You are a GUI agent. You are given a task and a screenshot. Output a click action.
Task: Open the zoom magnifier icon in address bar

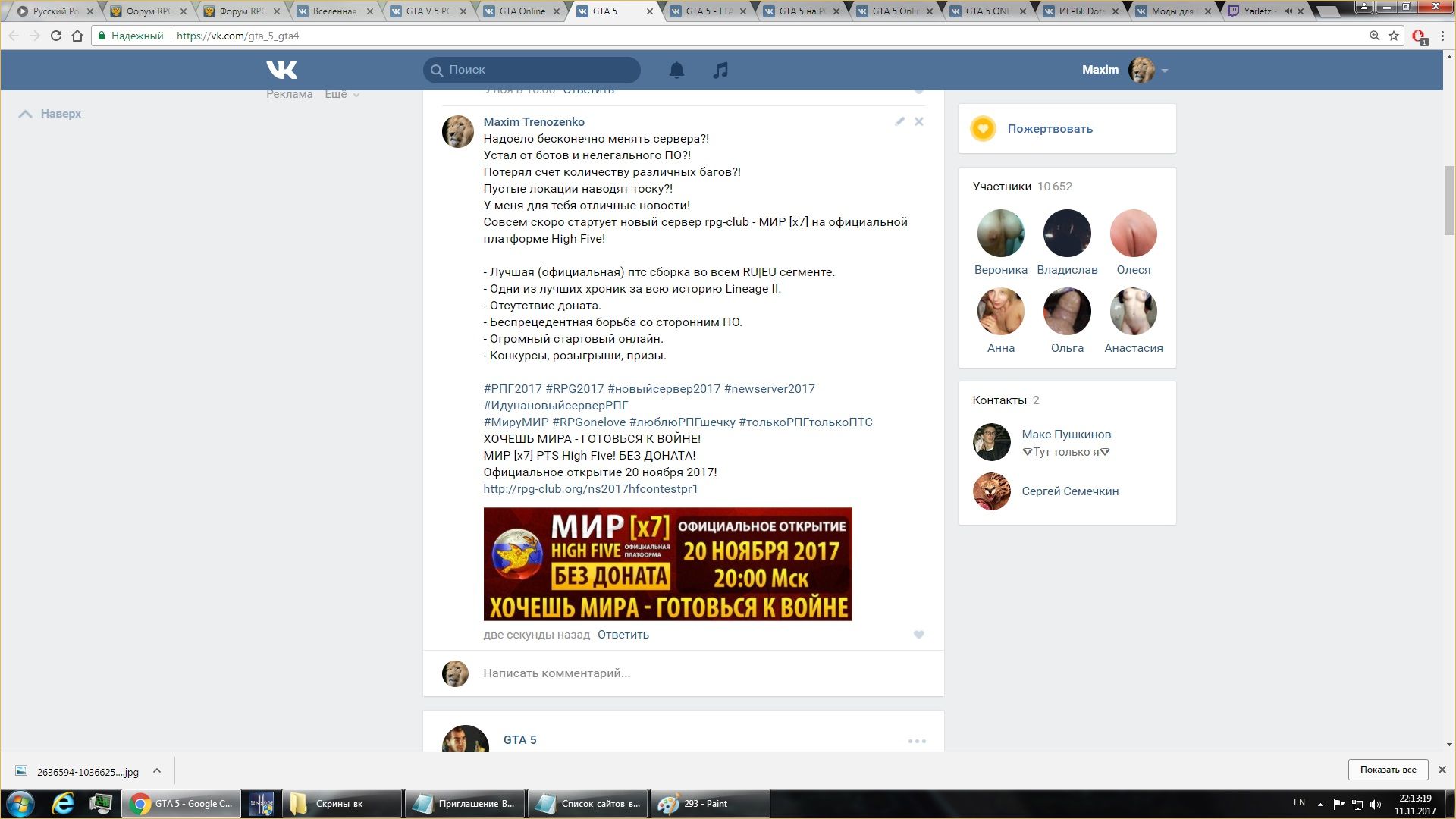click(1374, 36)
